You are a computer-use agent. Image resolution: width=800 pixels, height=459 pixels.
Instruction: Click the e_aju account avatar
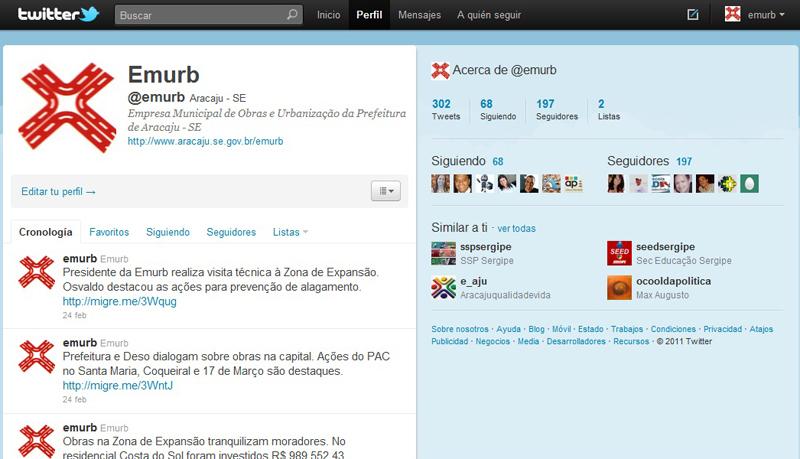[442, 288]
